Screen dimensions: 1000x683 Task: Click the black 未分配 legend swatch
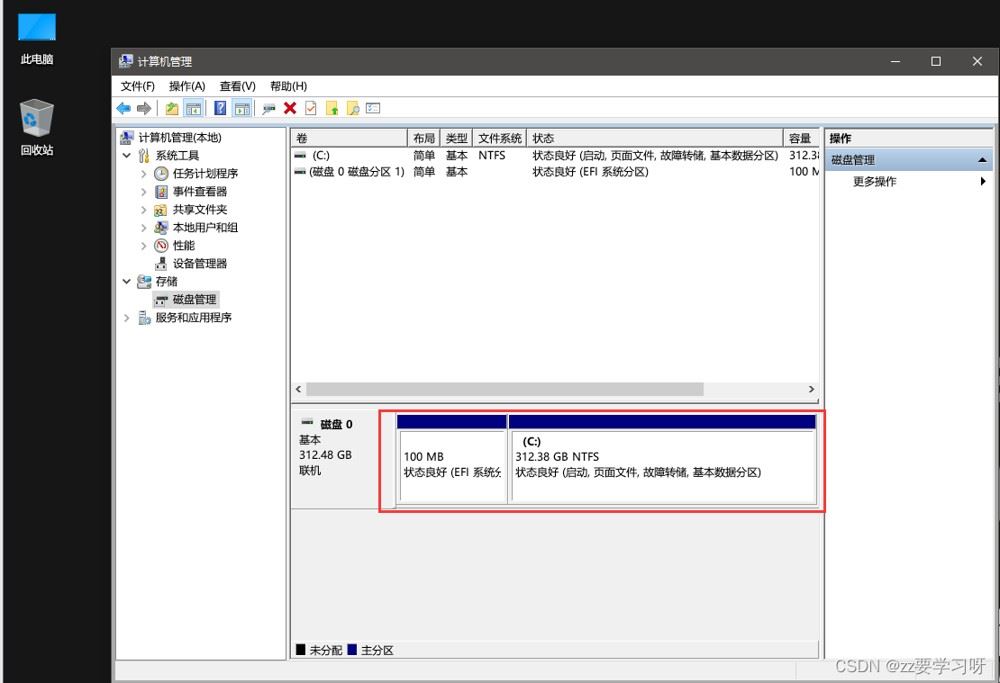[x=300, y=650]
